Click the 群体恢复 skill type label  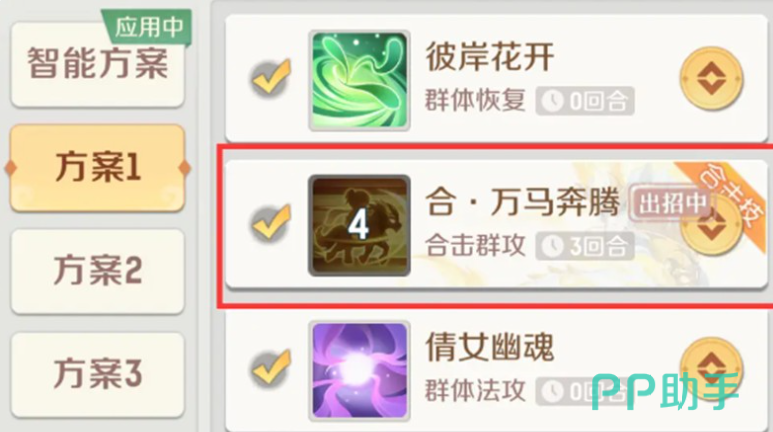tap(475, 101)
